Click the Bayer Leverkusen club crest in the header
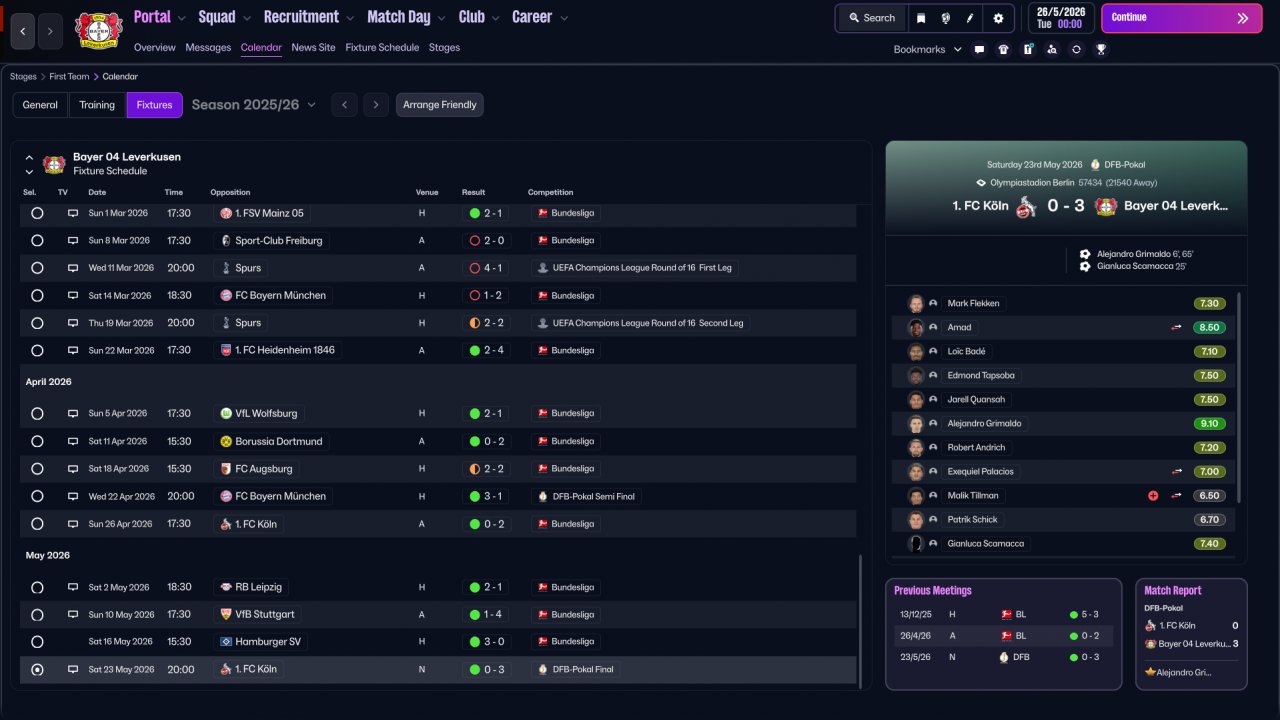1280x720 pixels. point(98,31)
